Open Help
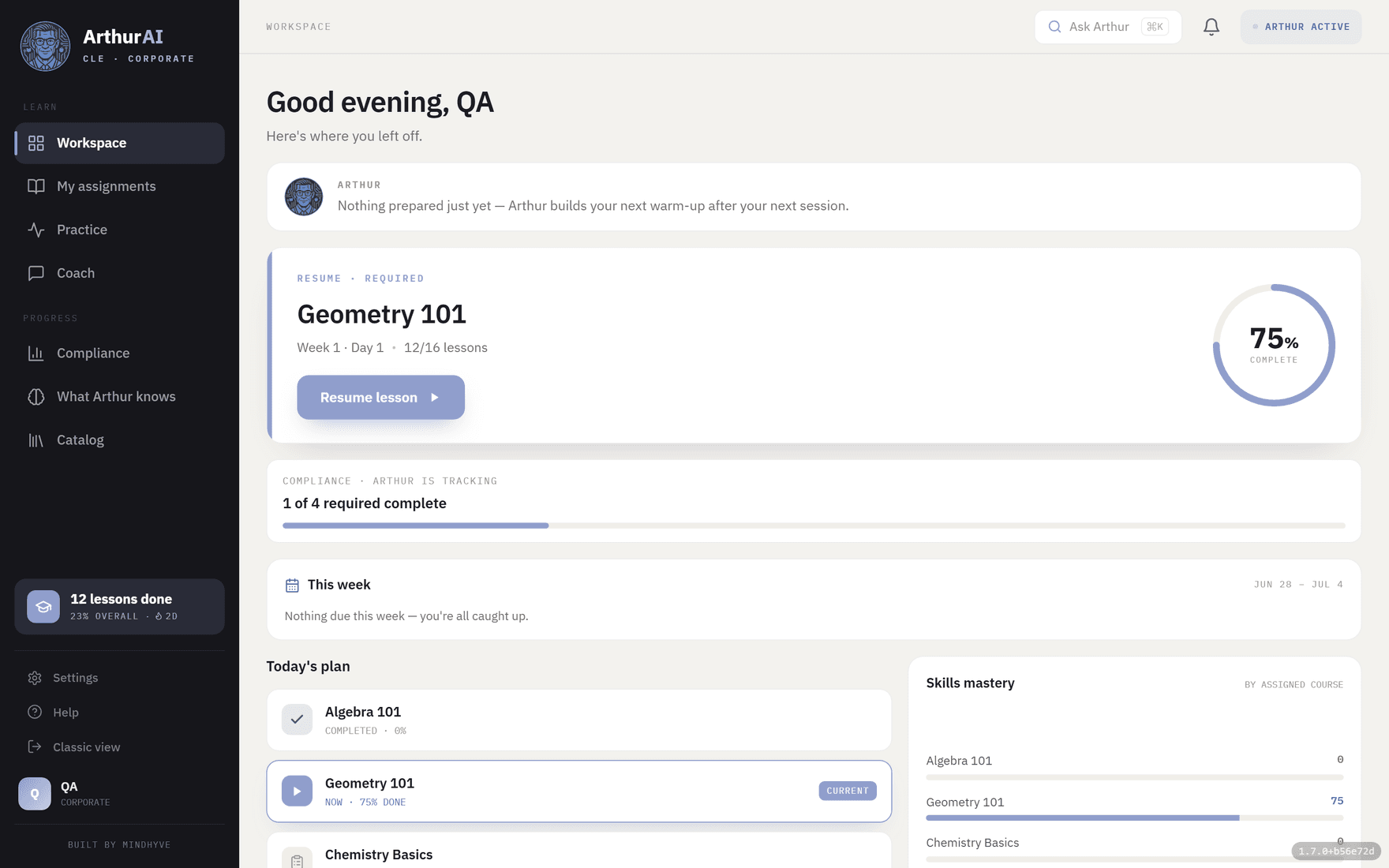Image resolution: width=1389 pixels, height=868 pixels. 119,713
